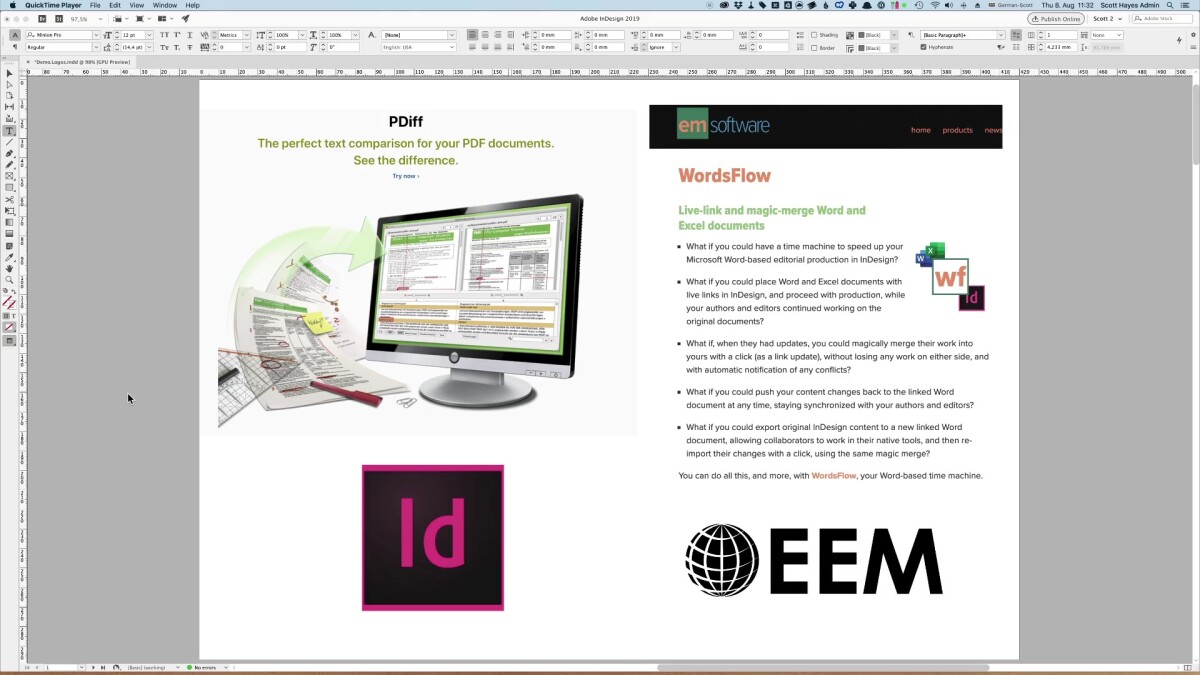1200x675 pixels.
Task: Select the Type tool
Action: [10, 131]
